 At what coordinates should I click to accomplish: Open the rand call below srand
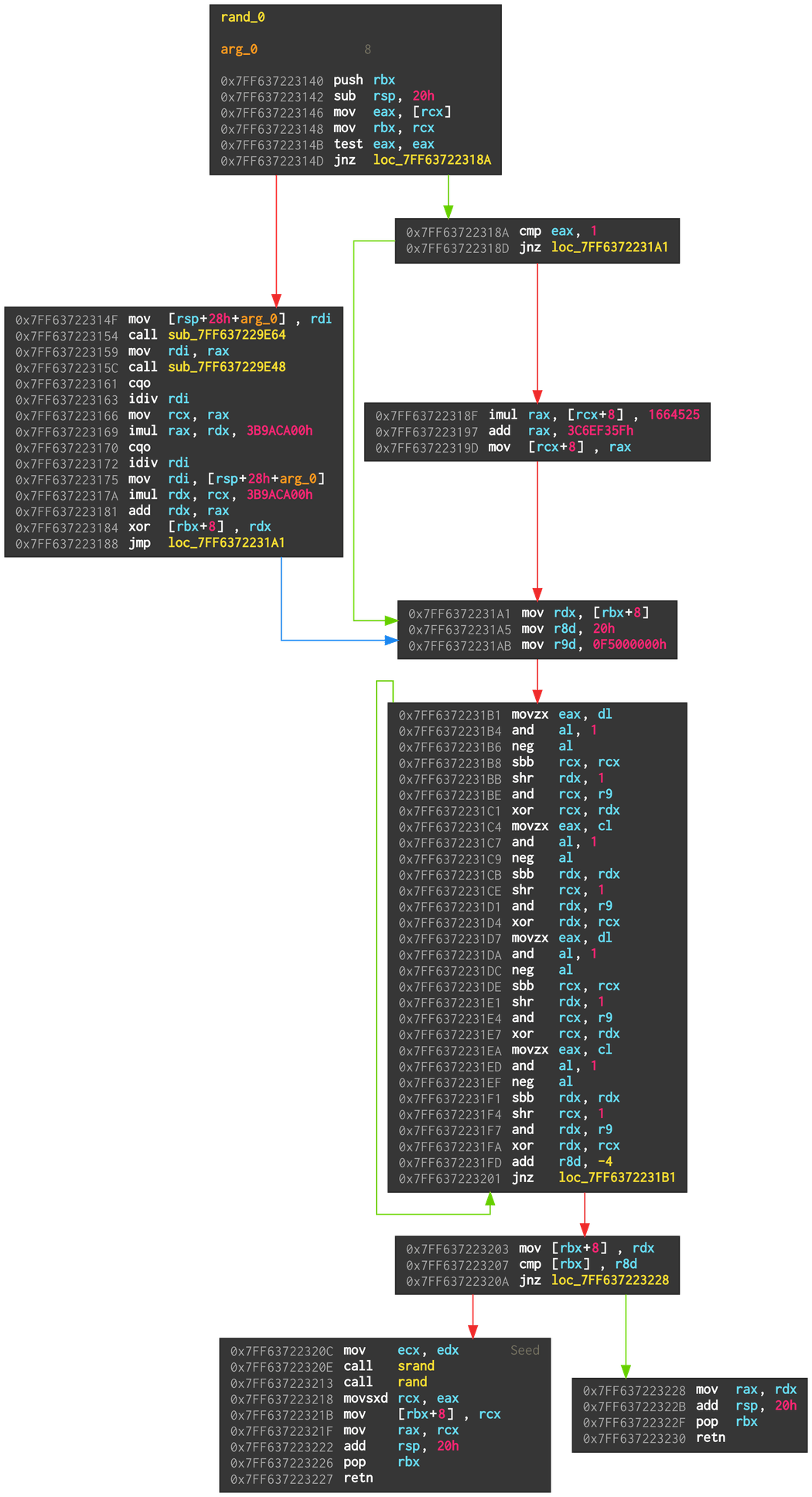(412, 1382)
